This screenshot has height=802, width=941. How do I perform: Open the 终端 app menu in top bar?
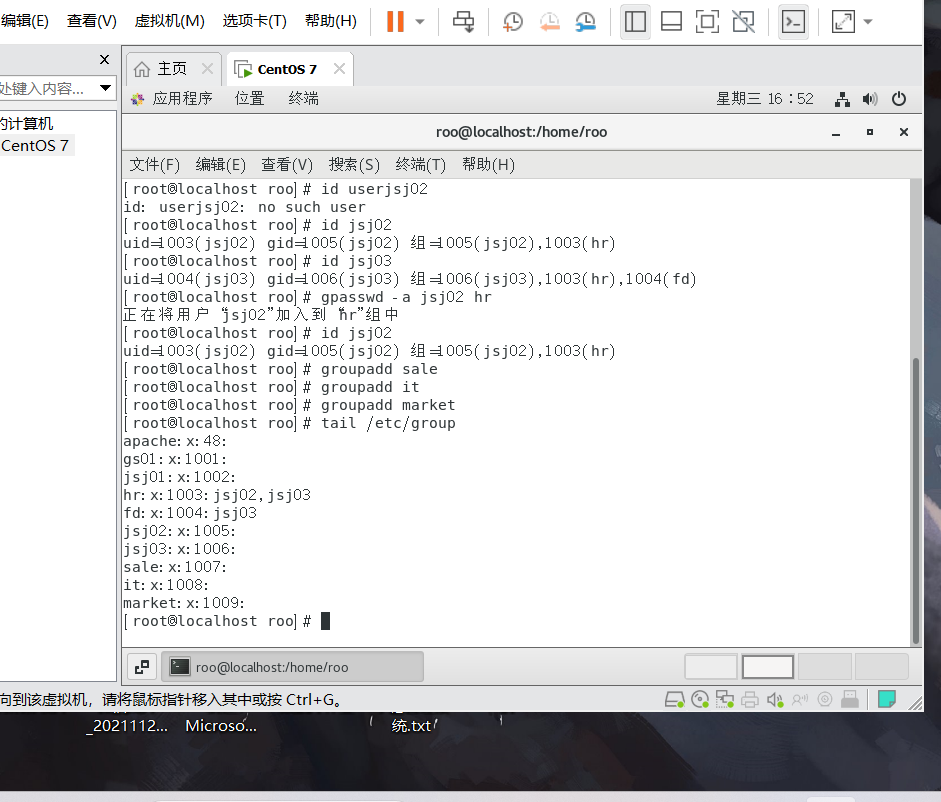click(x=303, y=98)
